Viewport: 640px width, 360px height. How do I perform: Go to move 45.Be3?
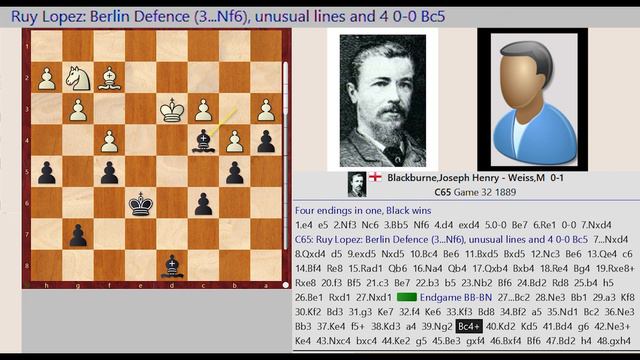(446, 341)
